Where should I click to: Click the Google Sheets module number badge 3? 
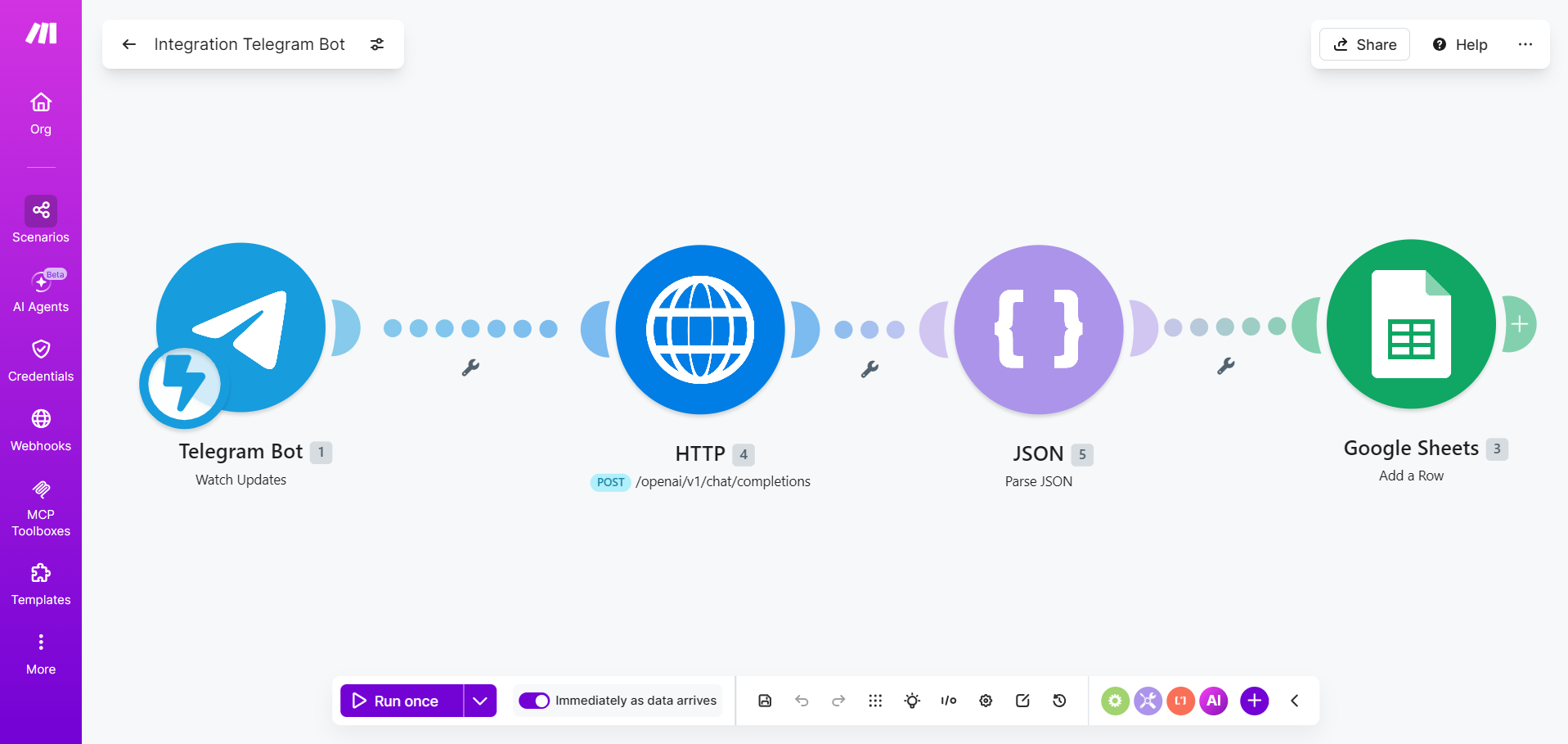tap(1497, 449)
